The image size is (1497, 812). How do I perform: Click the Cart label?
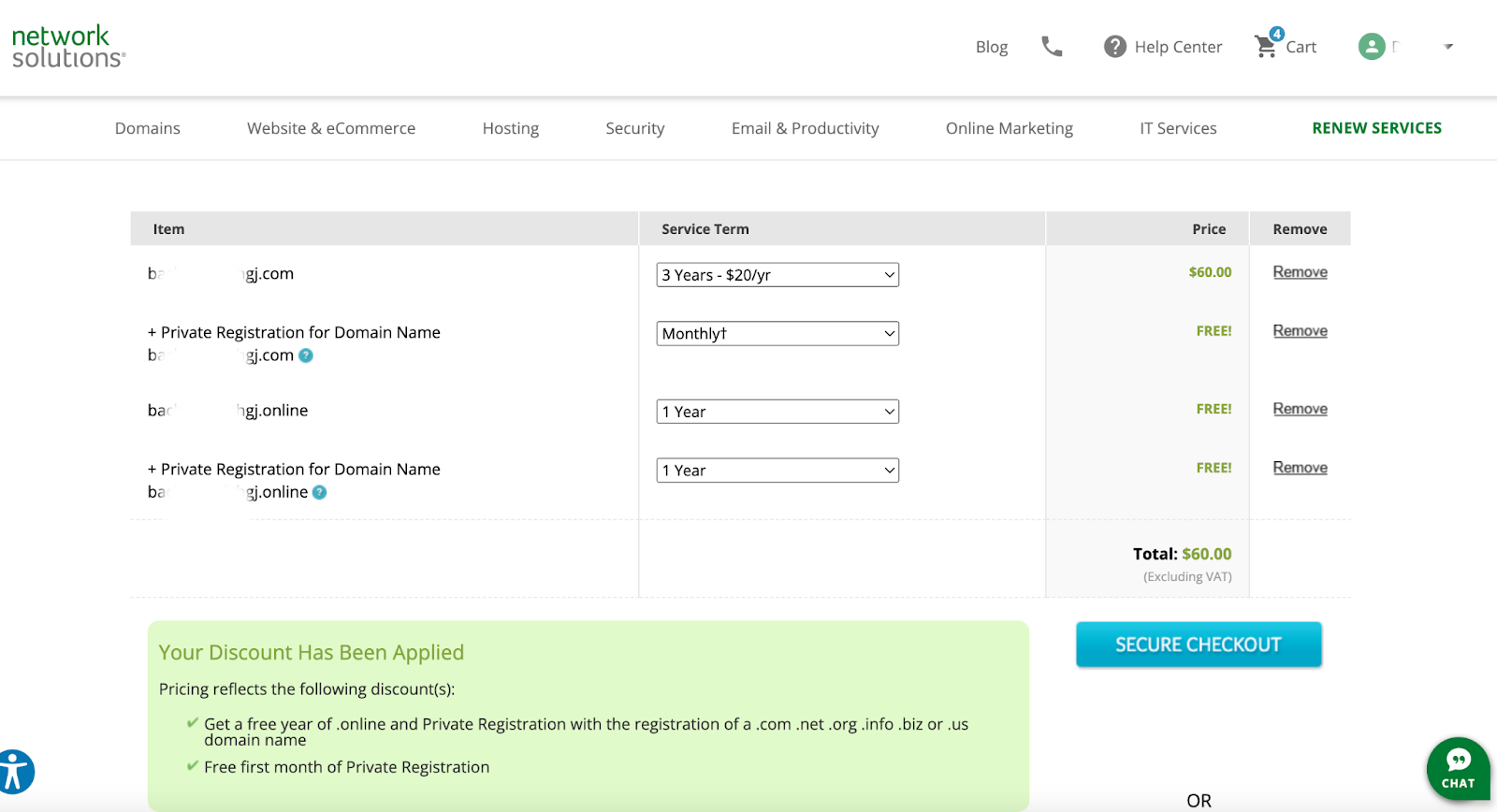[x=1301, y=47]
